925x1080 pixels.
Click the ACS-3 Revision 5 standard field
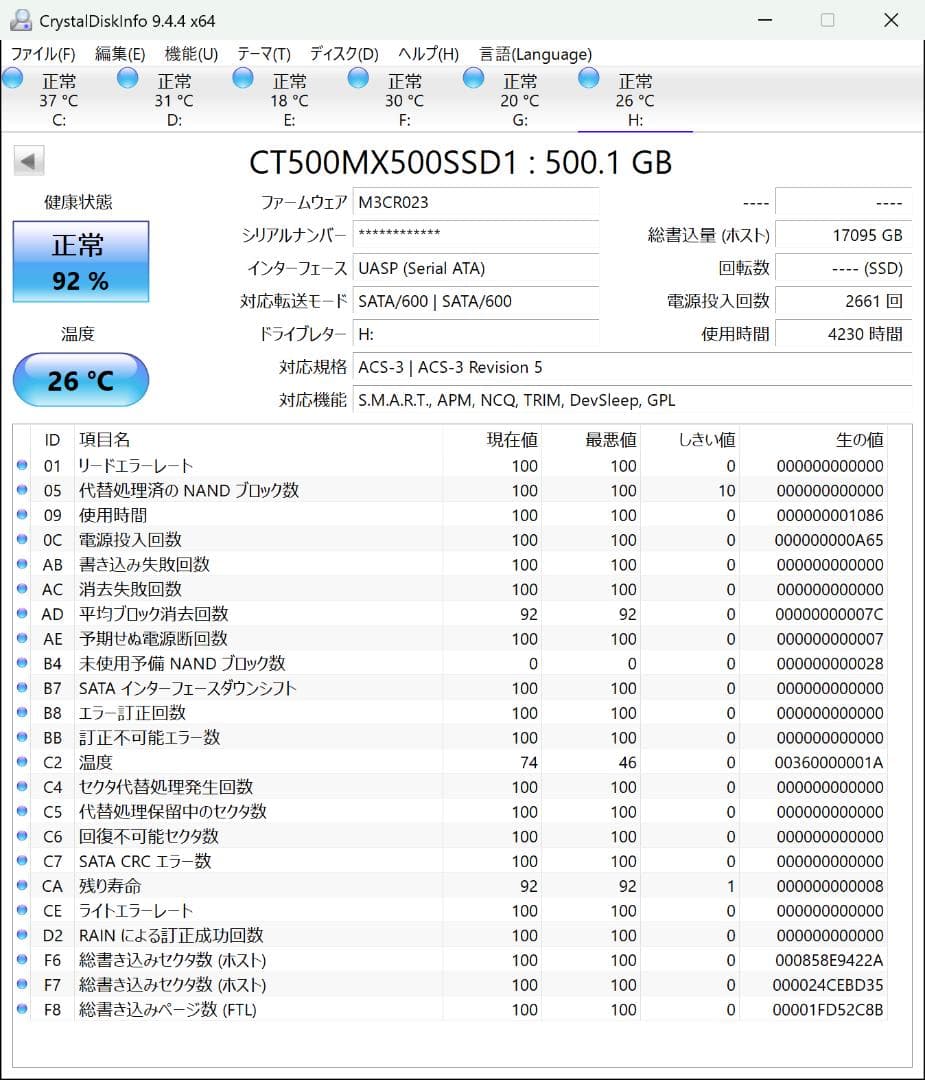pyautogui.click(x=632, y=367)
